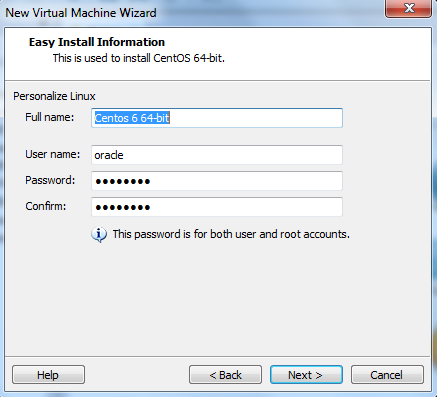The height and width of the screenshot is (397, 437).
Task: Click the Next > button
Action: pyautogui.click(x=306, y=375)
